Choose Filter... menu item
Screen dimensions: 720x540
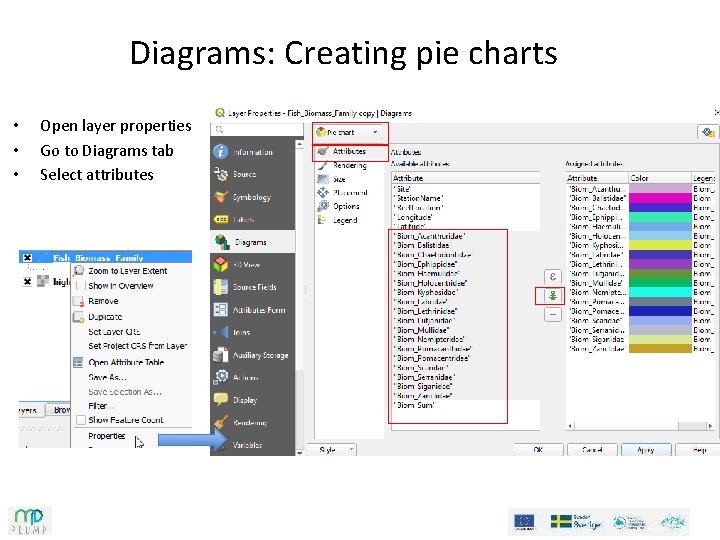pyautogui.click(x=101, y=406)
